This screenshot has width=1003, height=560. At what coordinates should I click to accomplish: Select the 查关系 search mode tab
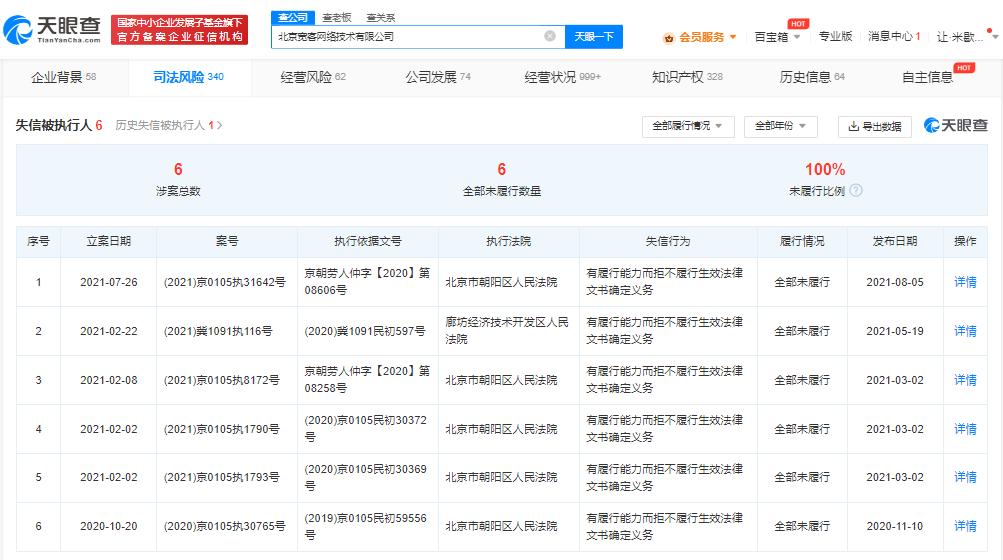point(380,17)
